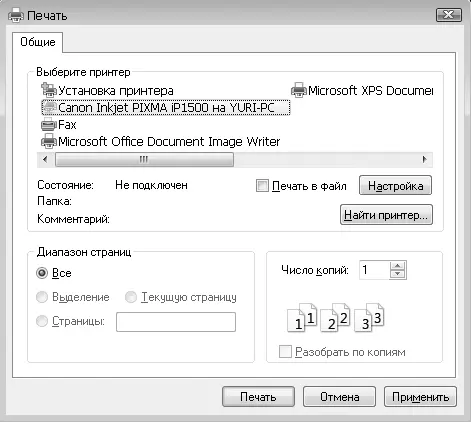Click right arrow of printer list scrollbar
The width and height of the screenshot is (471, 422).
(x=424, y=159)
